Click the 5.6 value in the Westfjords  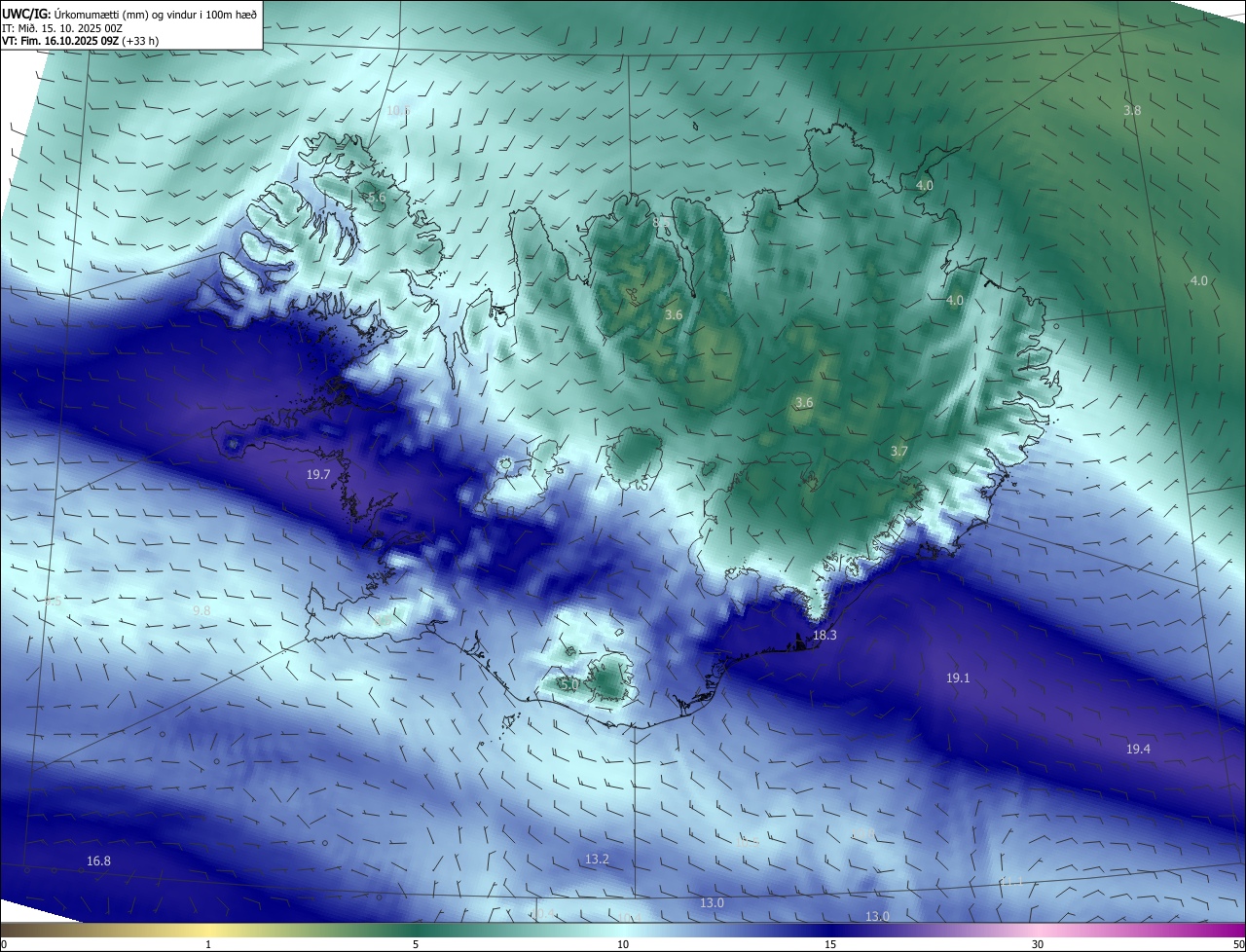(x=377, y=198)
